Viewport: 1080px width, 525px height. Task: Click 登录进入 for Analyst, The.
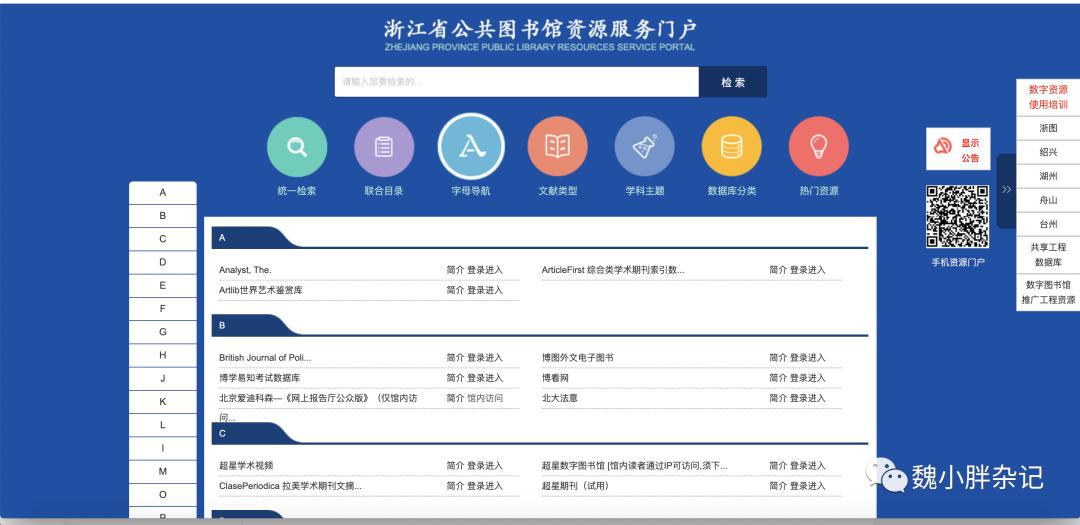pyautogui.click(x=485, y=270)
